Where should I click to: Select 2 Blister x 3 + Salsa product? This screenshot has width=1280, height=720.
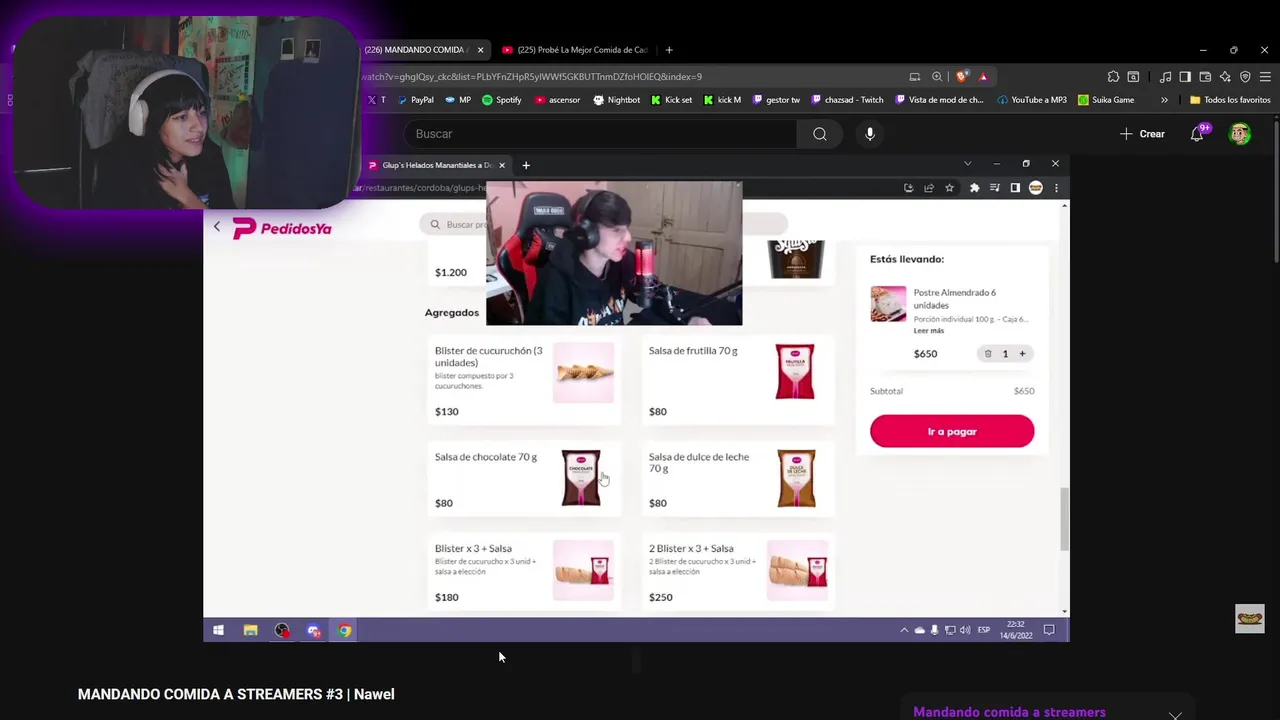coord(738,571)
